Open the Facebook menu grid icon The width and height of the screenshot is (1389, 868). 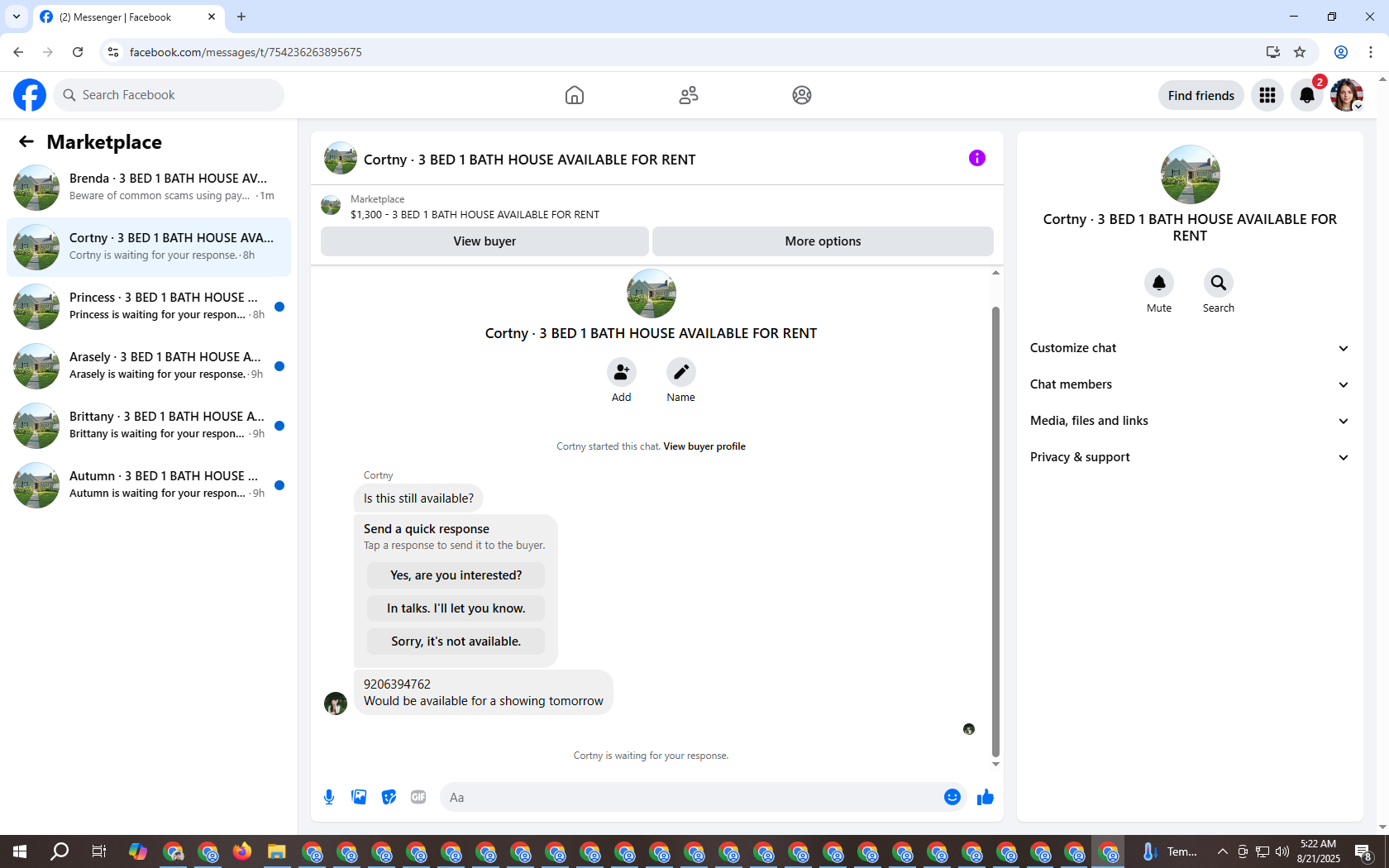pyautogui.click(x=1267, y=95)
